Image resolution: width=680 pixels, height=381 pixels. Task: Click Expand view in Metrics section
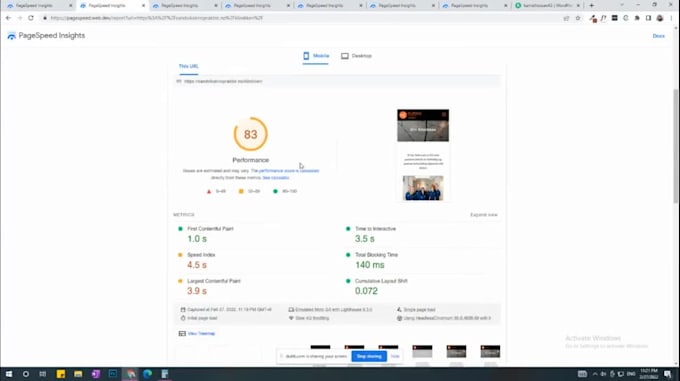484,215
